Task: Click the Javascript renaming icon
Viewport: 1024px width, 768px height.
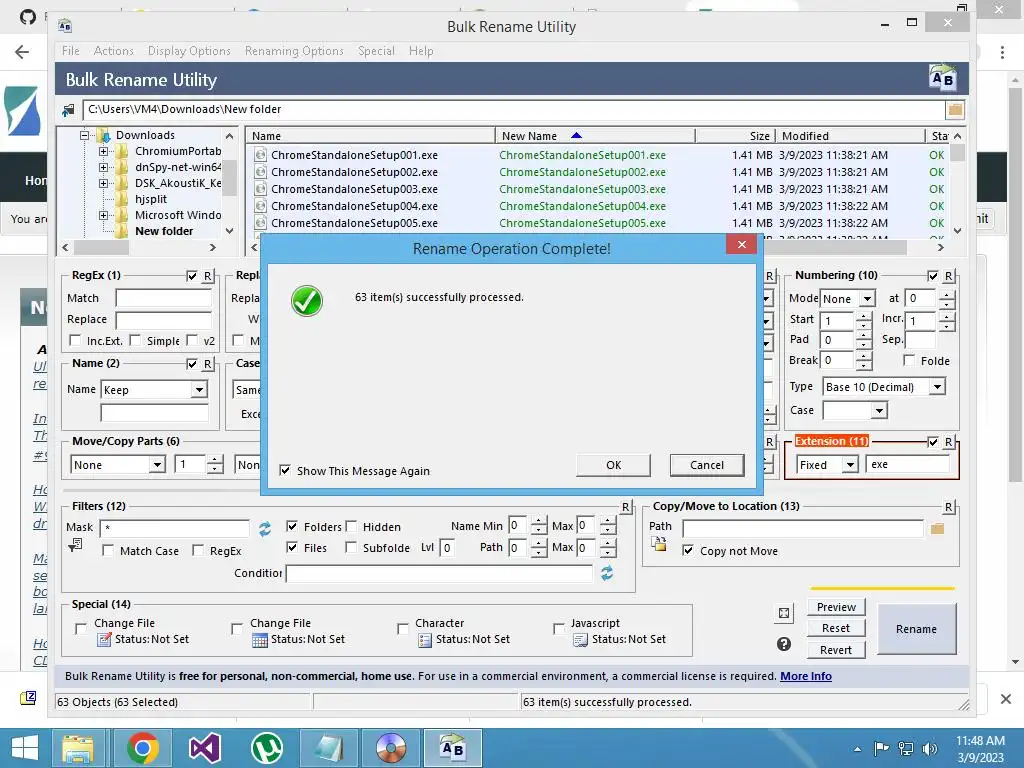Action: (x=581, y=639)
